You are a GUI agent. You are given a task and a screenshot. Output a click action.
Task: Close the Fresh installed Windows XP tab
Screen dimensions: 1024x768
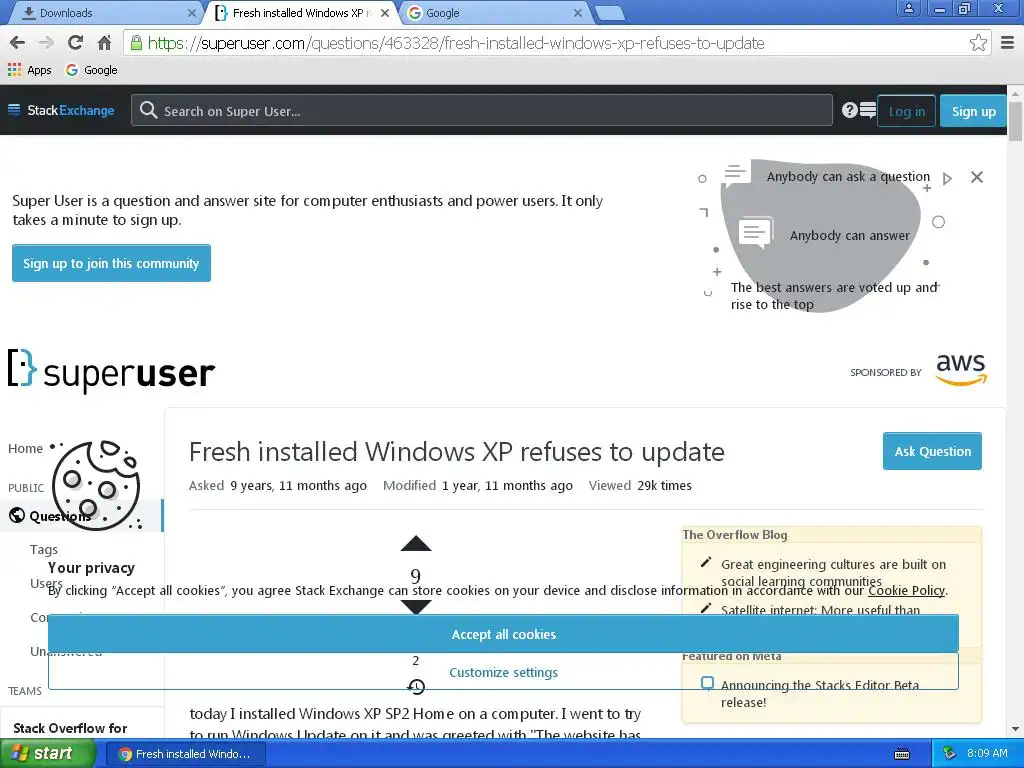click(x=385, y=12)
